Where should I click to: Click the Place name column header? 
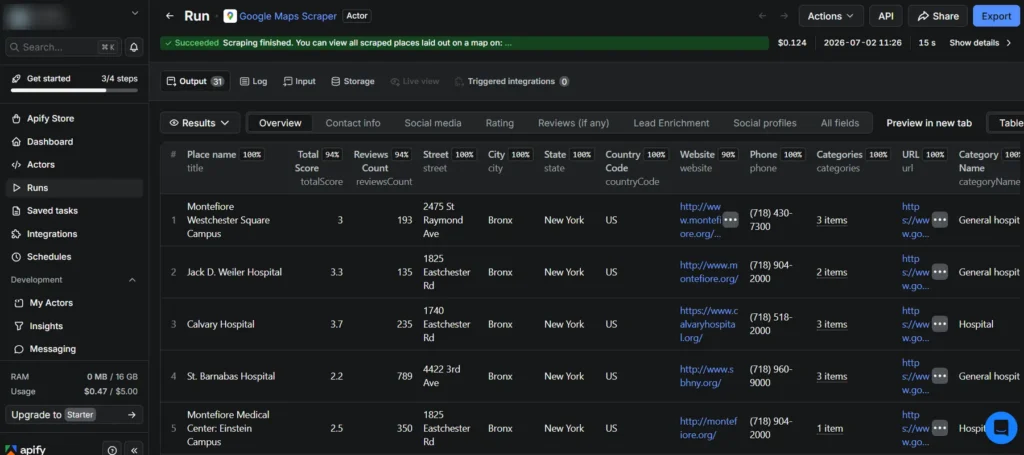[x=225, y=161]
